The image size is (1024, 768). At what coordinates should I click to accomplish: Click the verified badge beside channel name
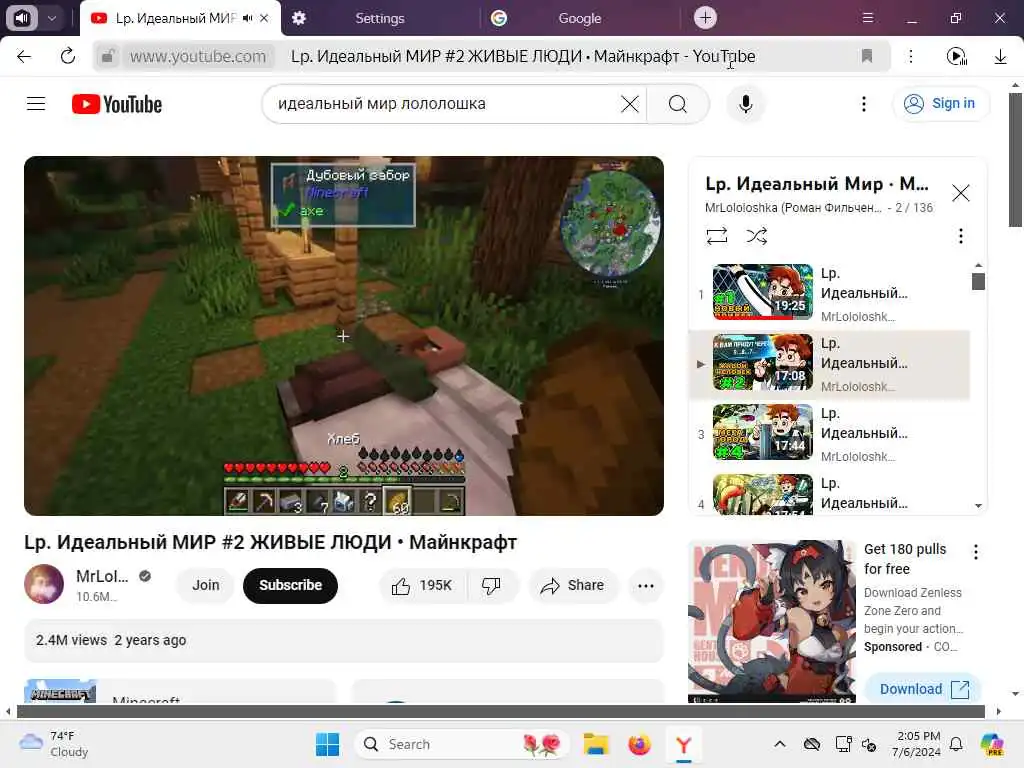pyautogui.click(x=145, y=576)
